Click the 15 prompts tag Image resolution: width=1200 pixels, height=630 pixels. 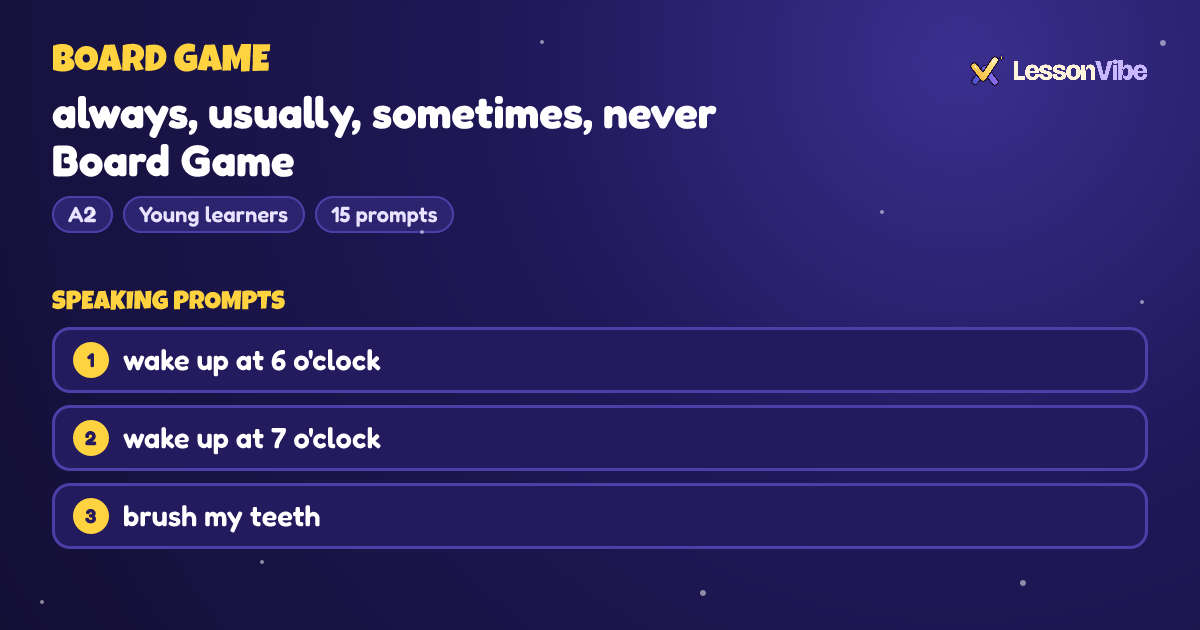[384, 215]
